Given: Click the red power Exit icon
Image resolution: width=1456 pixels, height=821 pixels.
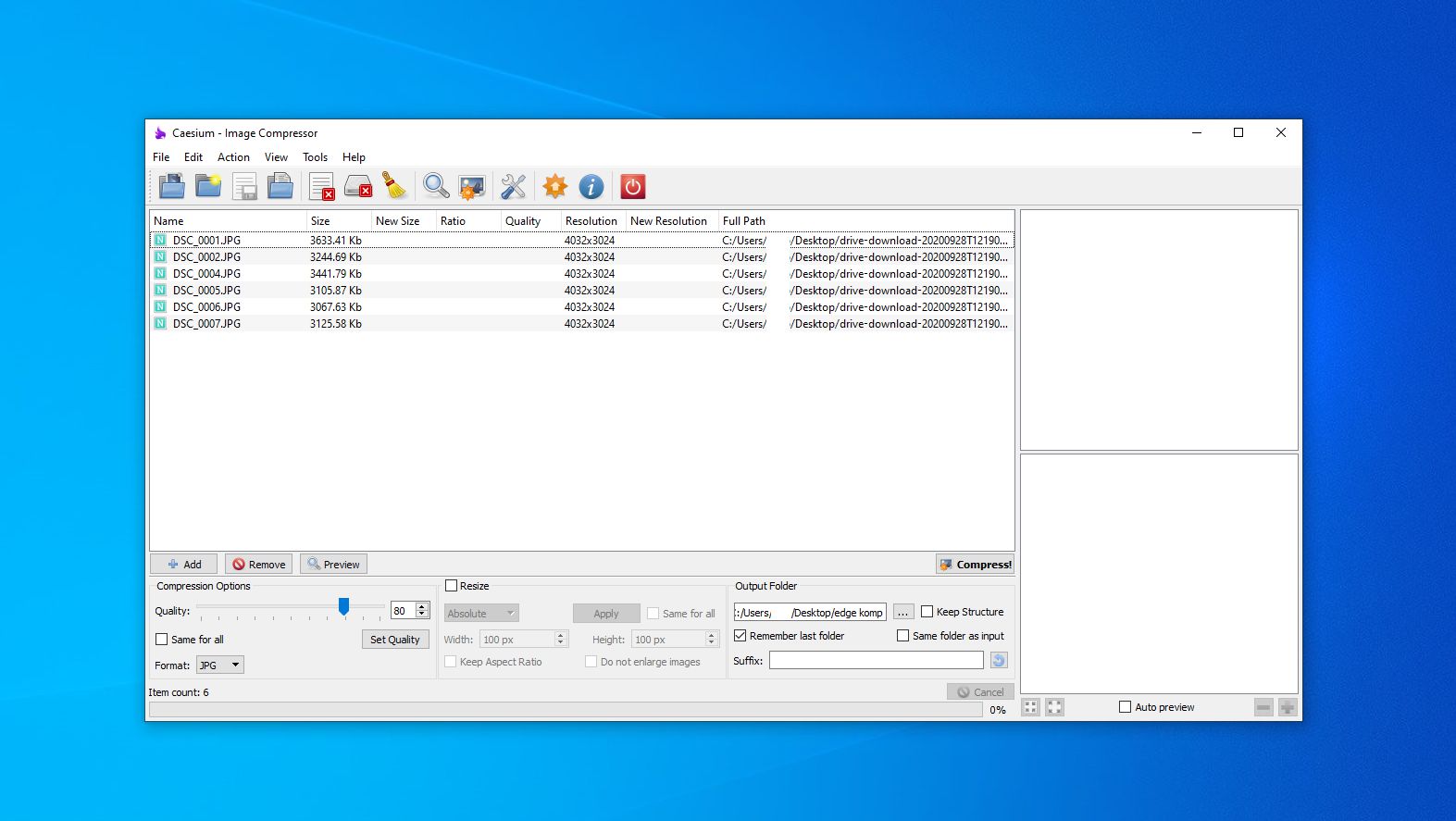Looking at the screenshot, I should [x=633, y=186].
